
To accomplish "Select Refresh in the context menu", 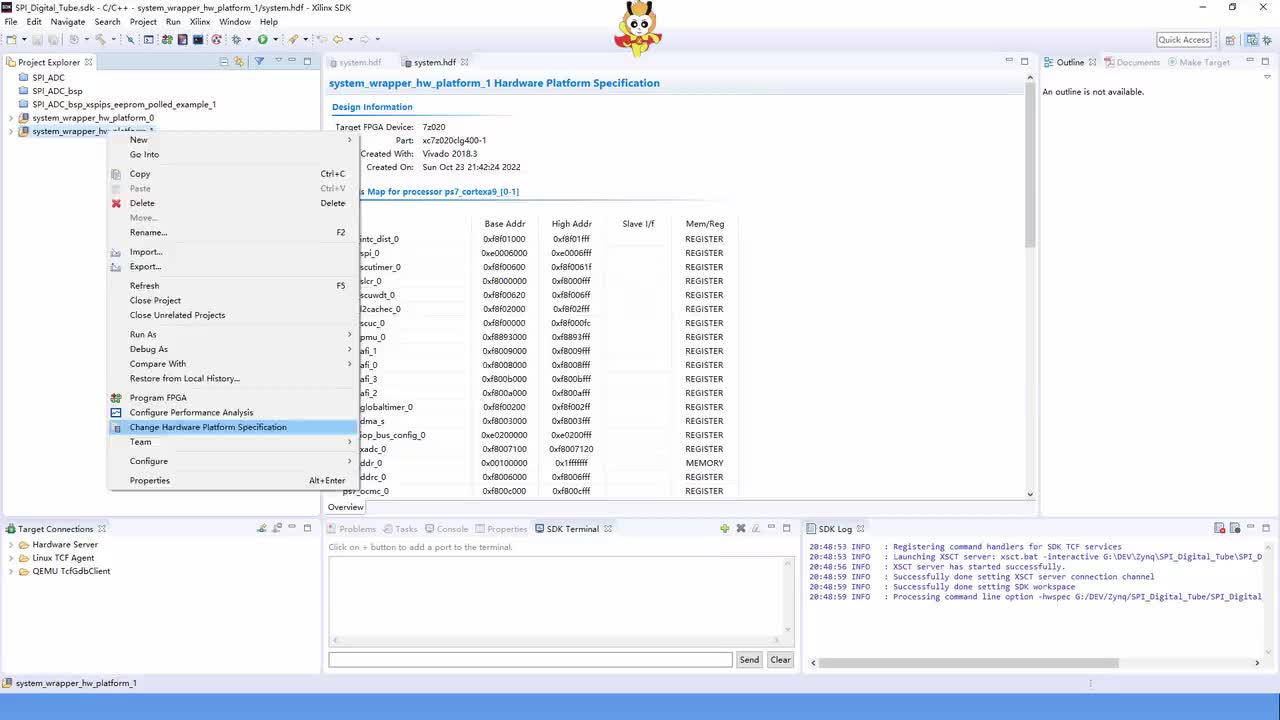I will [144, 286].
